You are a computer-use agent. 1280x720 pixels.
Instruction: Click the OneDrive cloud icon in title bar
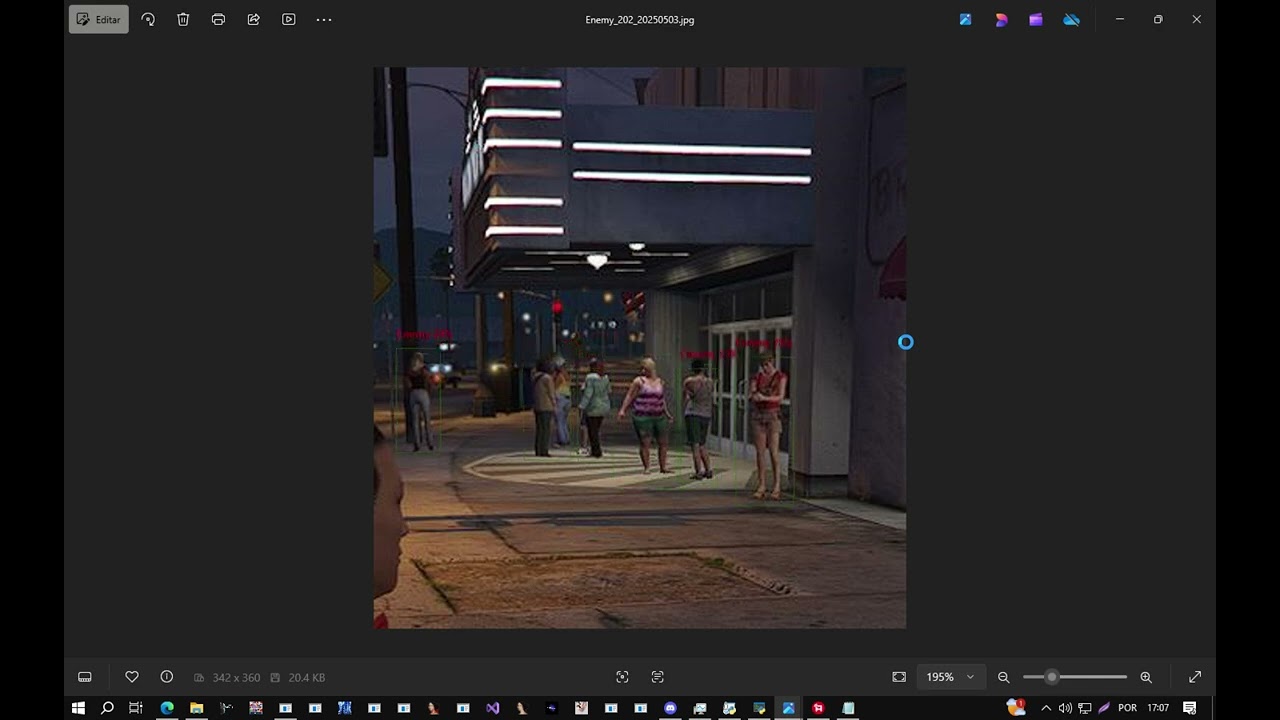pos(1072,19)
